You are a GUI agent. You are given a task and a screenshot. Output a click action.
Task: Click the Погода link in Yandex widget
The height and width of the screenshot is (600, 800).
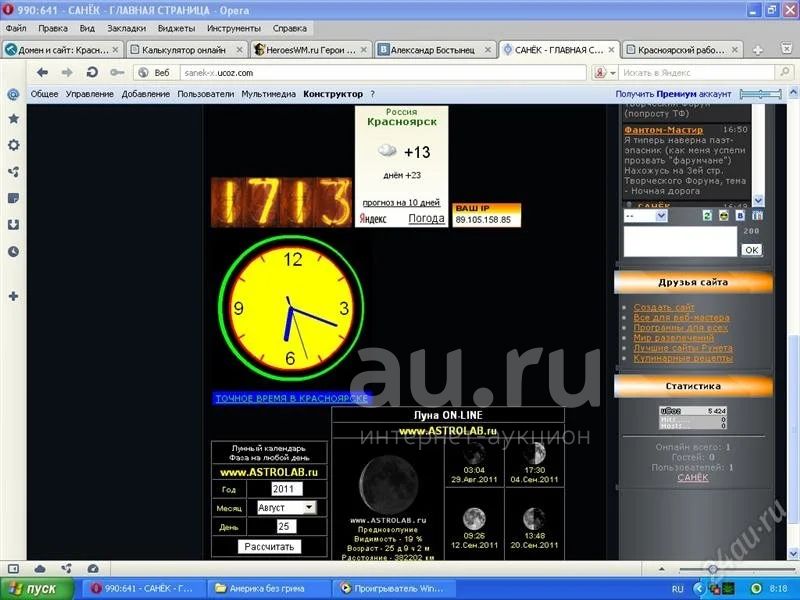click(427, 218)
